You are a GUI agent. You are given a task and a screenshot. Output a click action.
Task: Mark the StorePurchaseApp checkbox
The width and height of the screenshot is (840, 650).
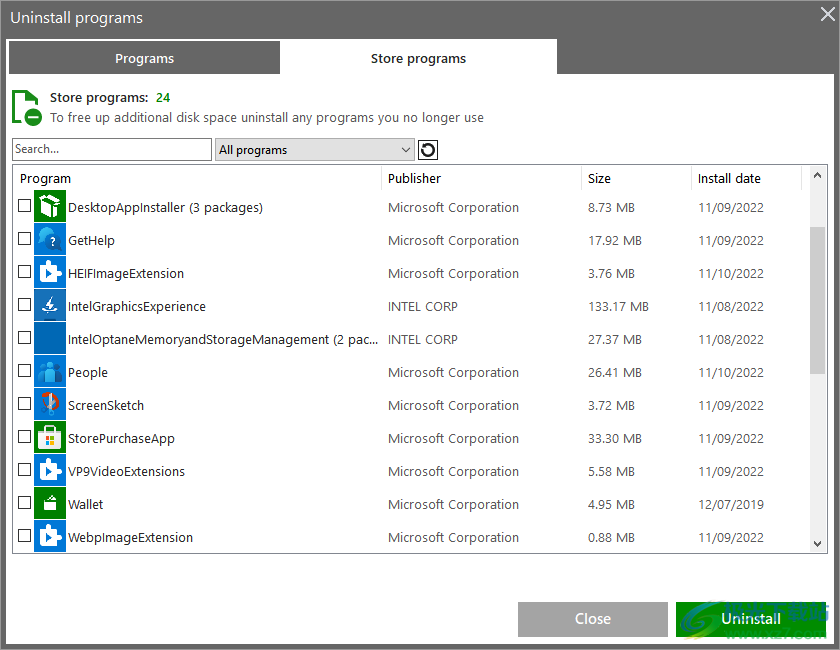[x=24, y=437]
